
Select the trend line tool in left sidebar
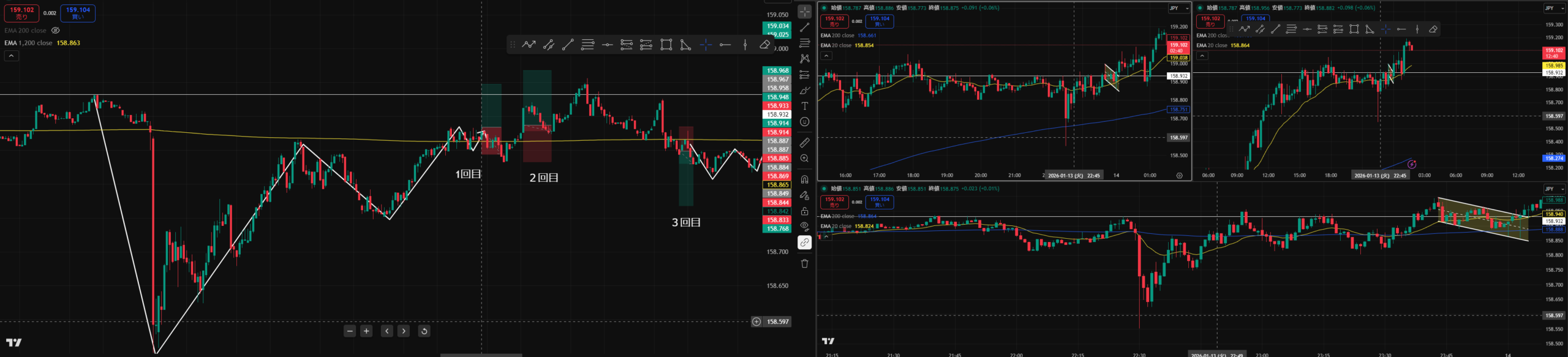[805, 28]
